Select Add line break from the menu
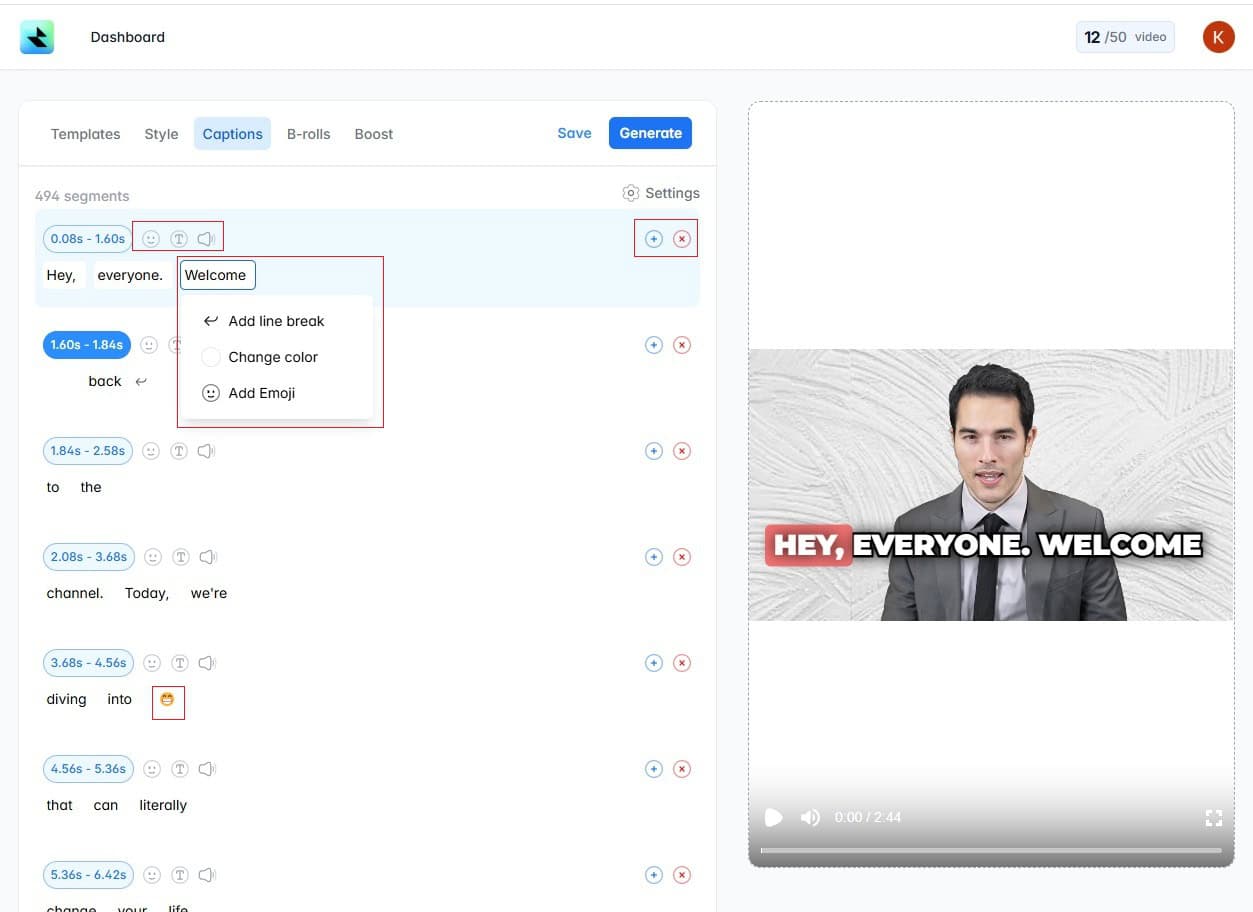Image resolution: width=1253 pixels, height=912 pixels. click(x=276, y=320)
